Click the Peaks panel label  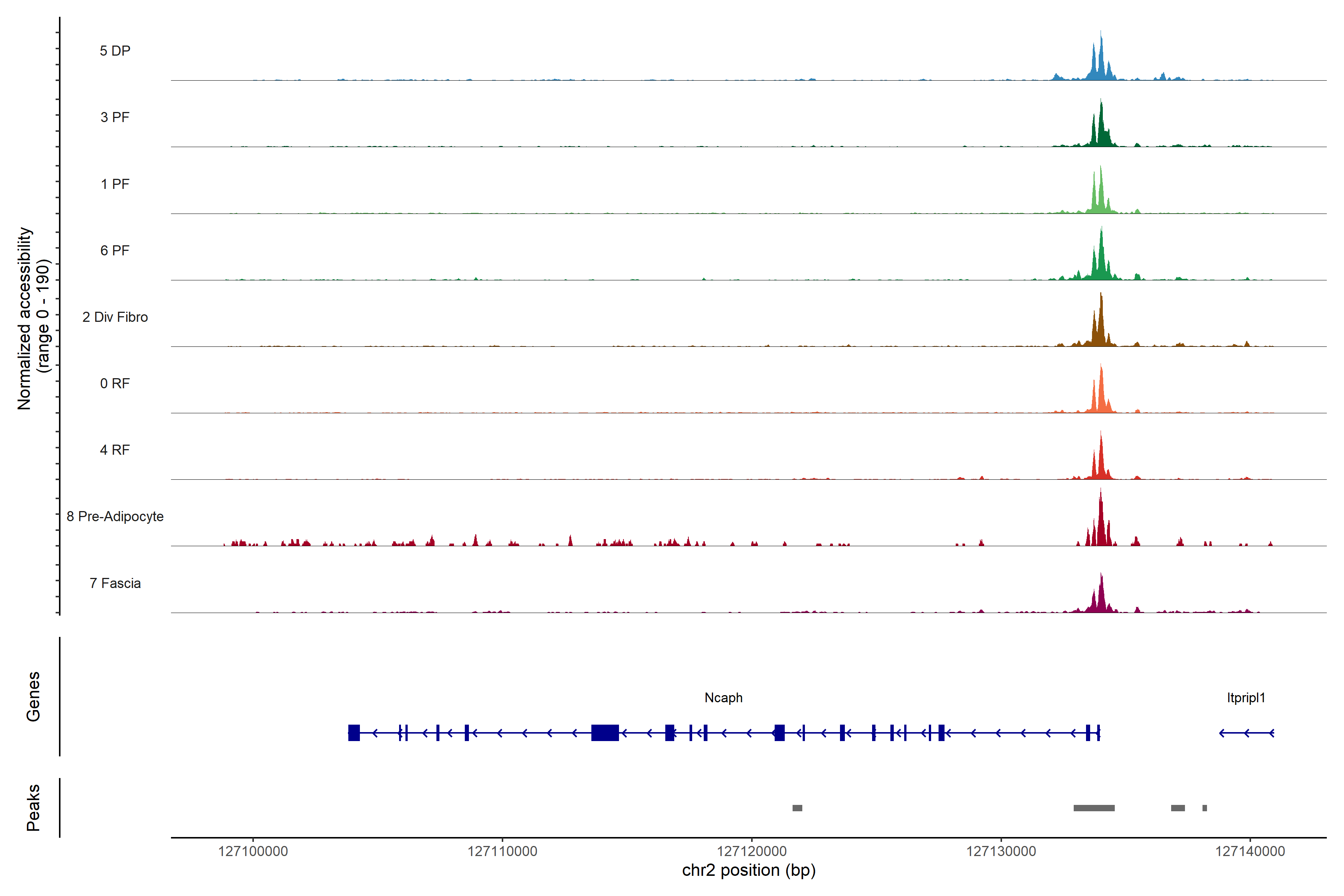click(x=33, y=808)
